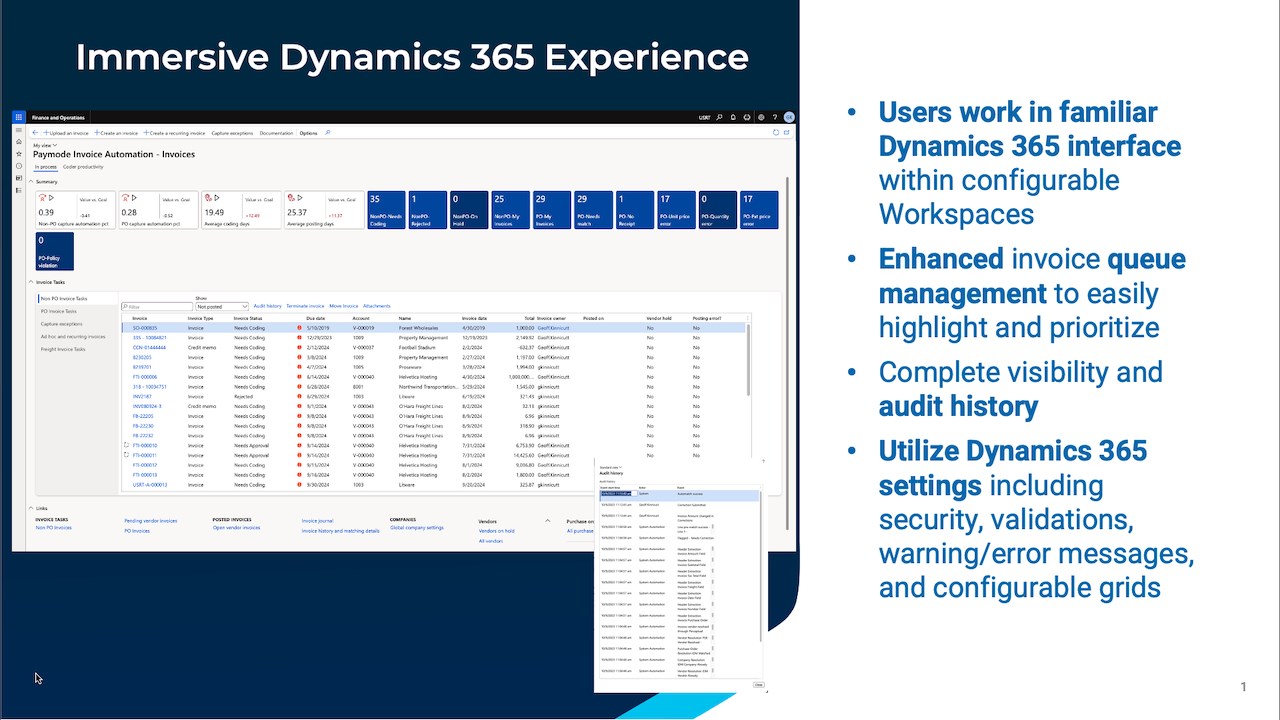Click Create a recurring invoice
Screen dimensions: 1280x720
coord(174,133)
